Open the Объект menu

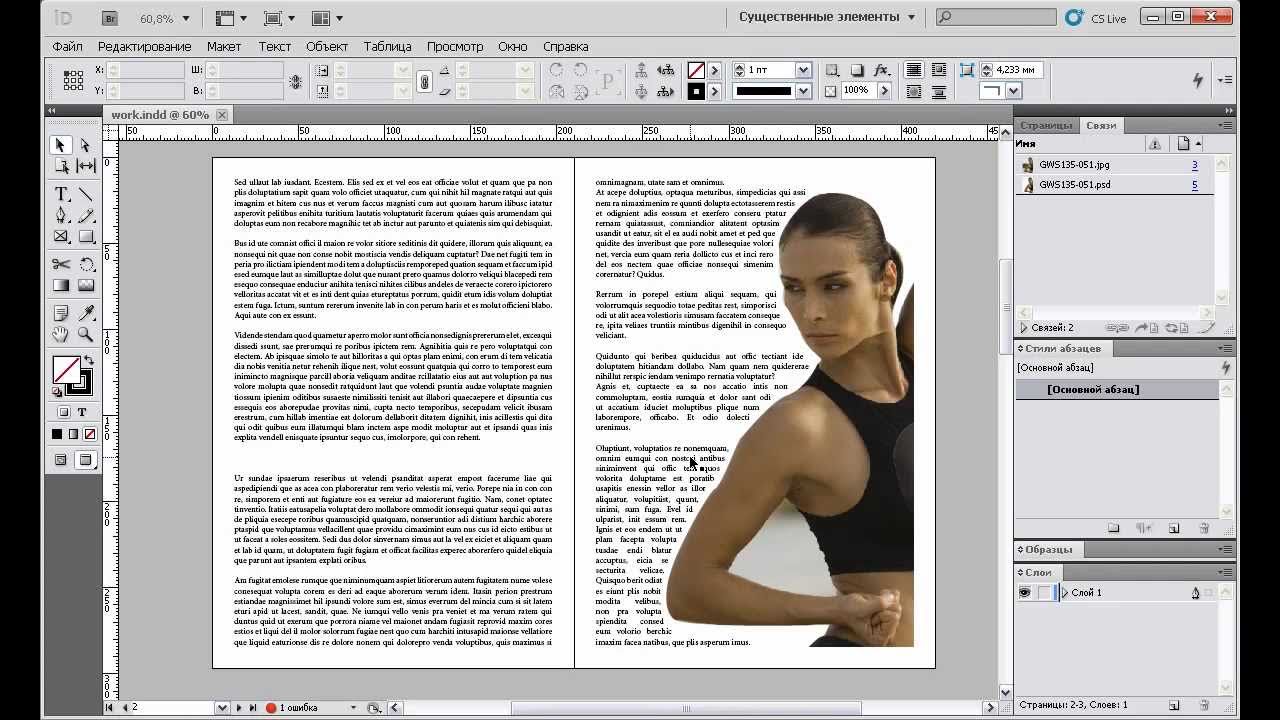(327, 46)
